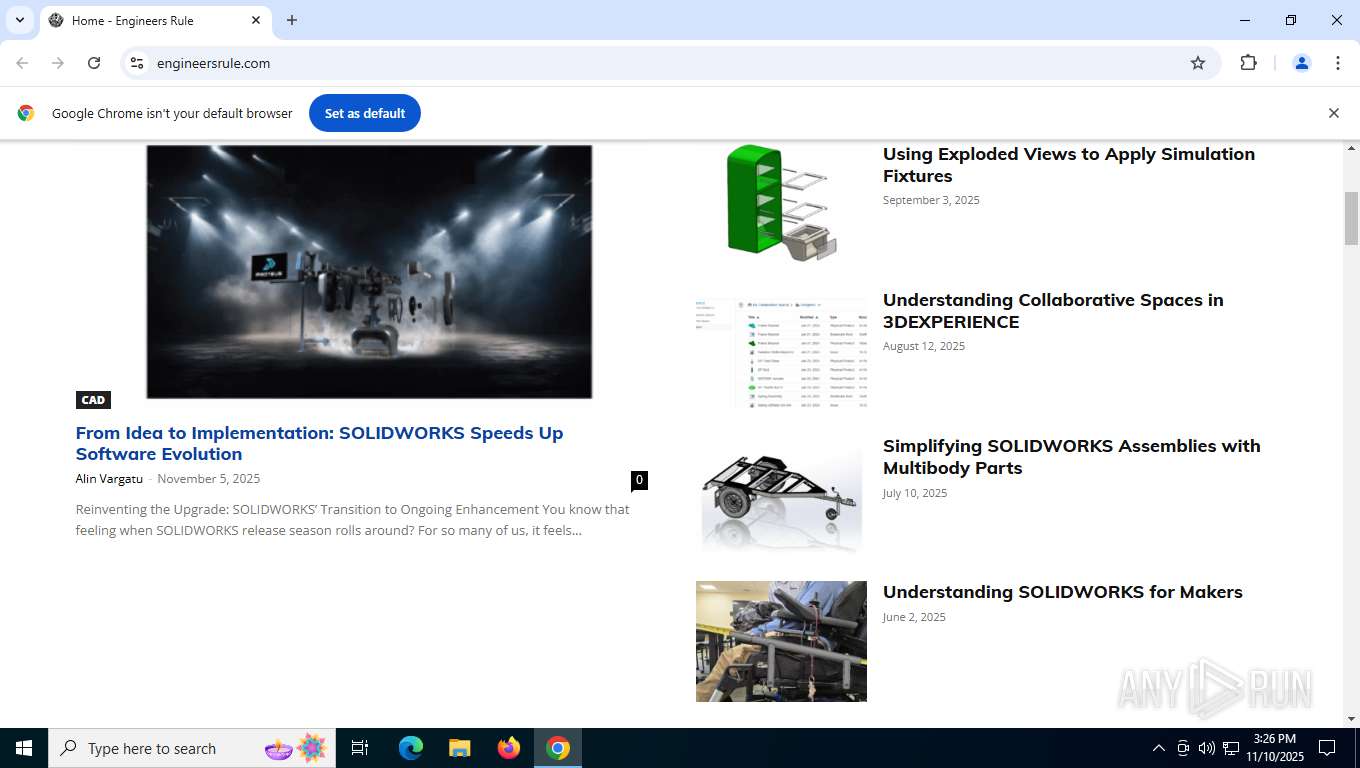Open the Chrome profile avatar
Screen dimensions: 1360x768
(x=1302, y=63)
